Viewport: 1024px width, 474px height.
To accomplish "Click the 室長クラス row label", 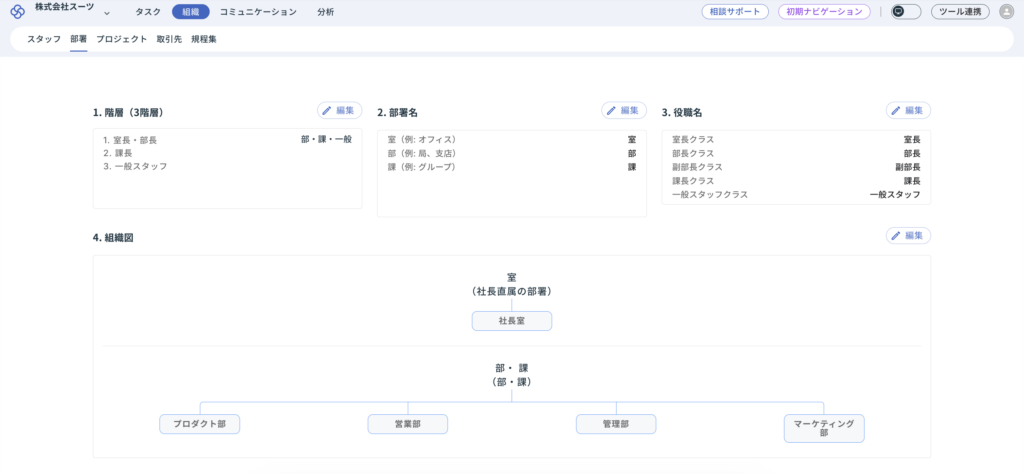I will click(693, 140).
